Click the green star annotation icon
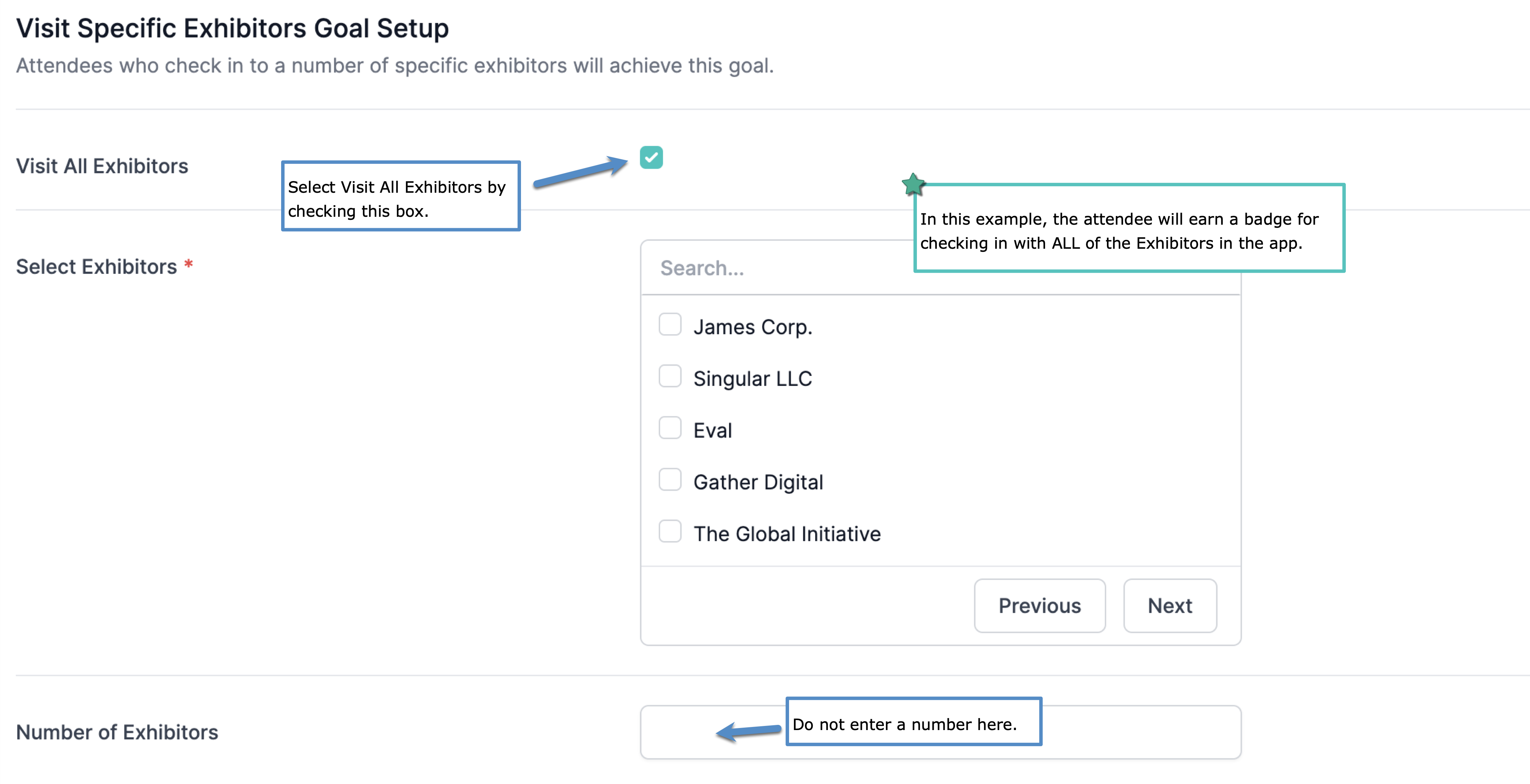Screen dimensions: 1530x784 point(913,184)
